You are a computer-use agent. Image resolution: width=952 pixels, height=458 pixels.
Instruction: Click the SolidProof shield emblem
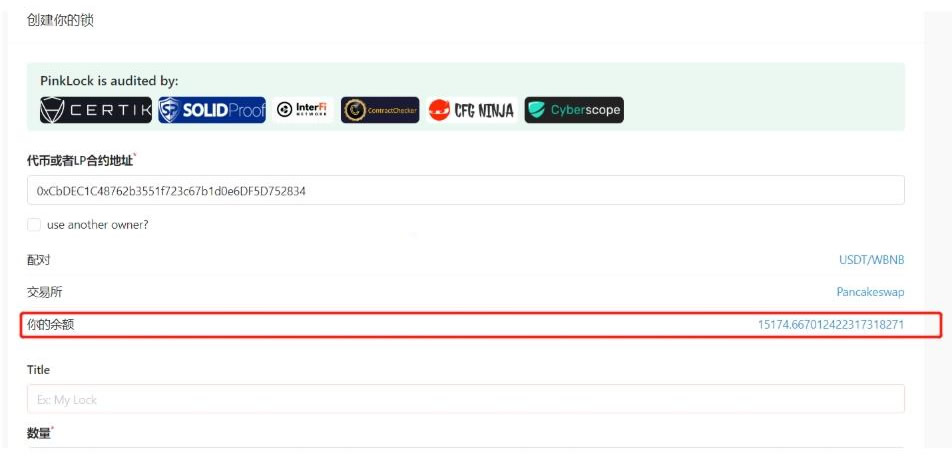(x=169, y=110)
